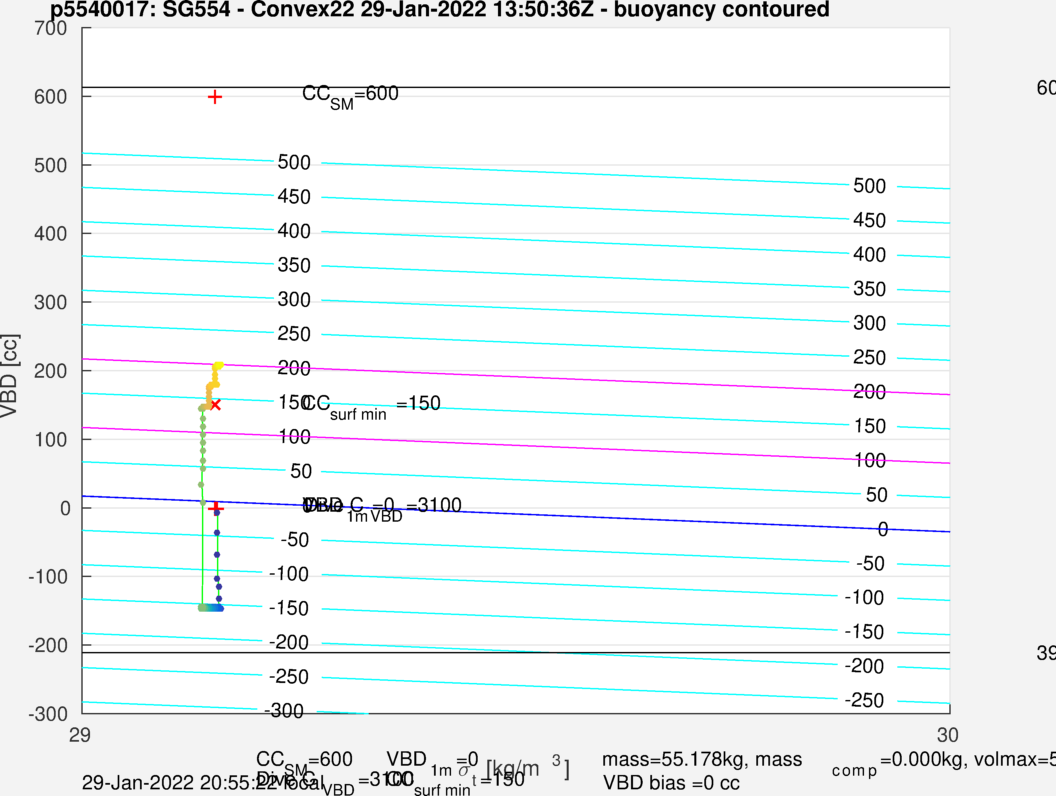Select the CC surf min =150 annotation

click(x=371, y=406)
